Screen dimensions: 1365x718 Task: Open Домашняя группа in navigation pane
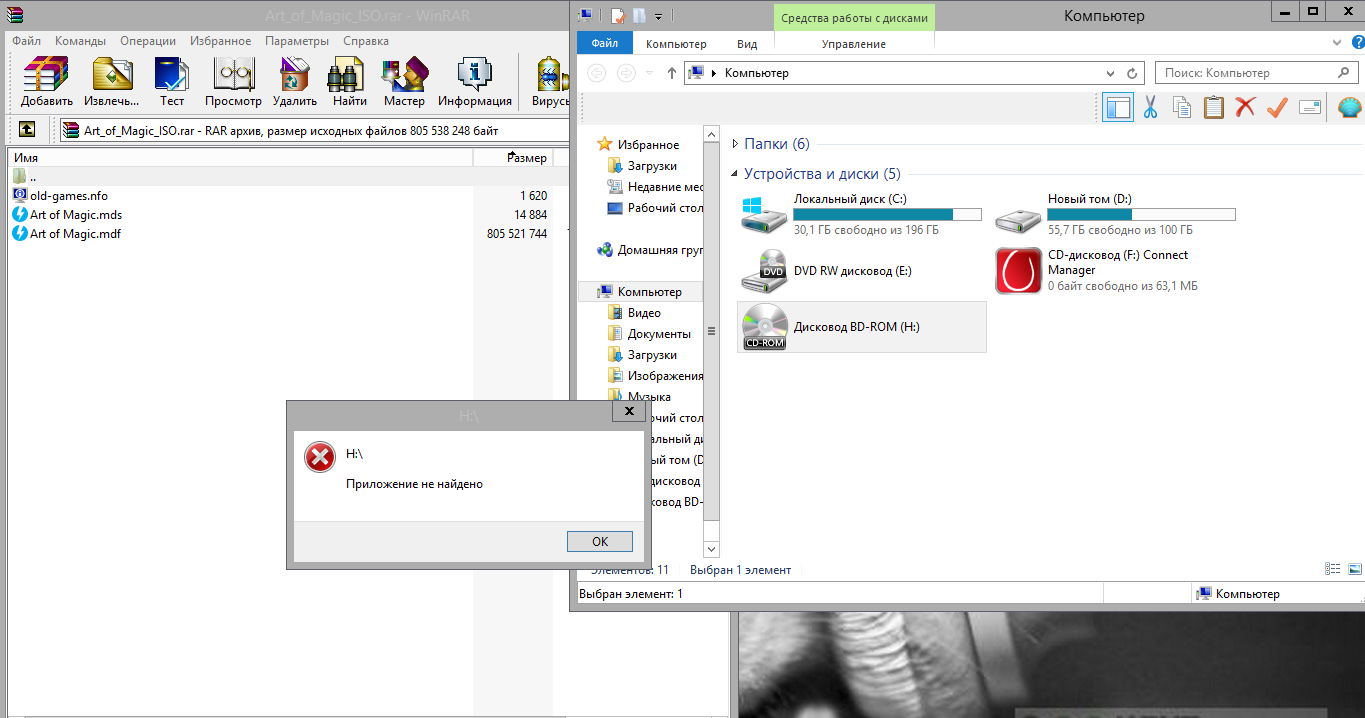(651, 250)
